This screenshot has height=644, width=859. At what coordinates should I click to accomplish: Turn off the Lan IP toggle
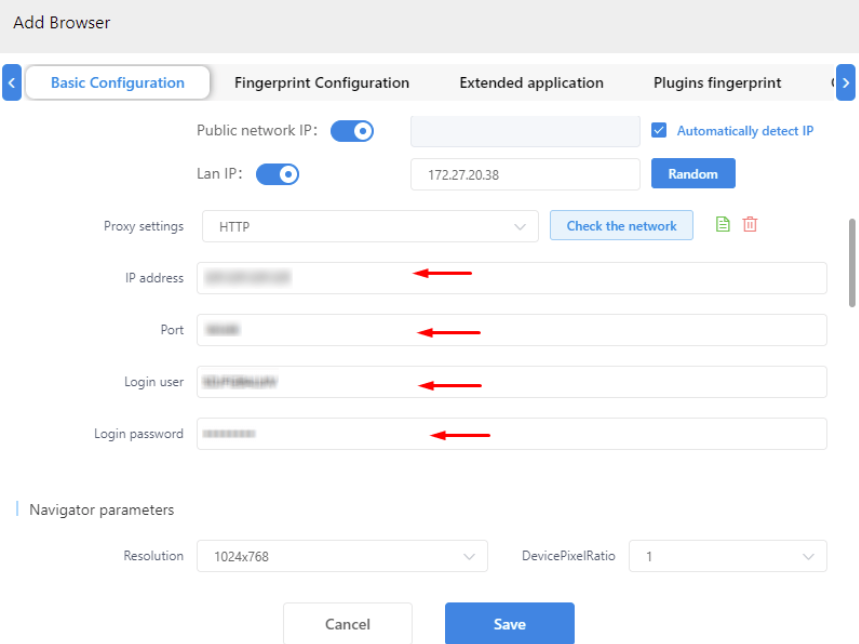pos(277,173)
